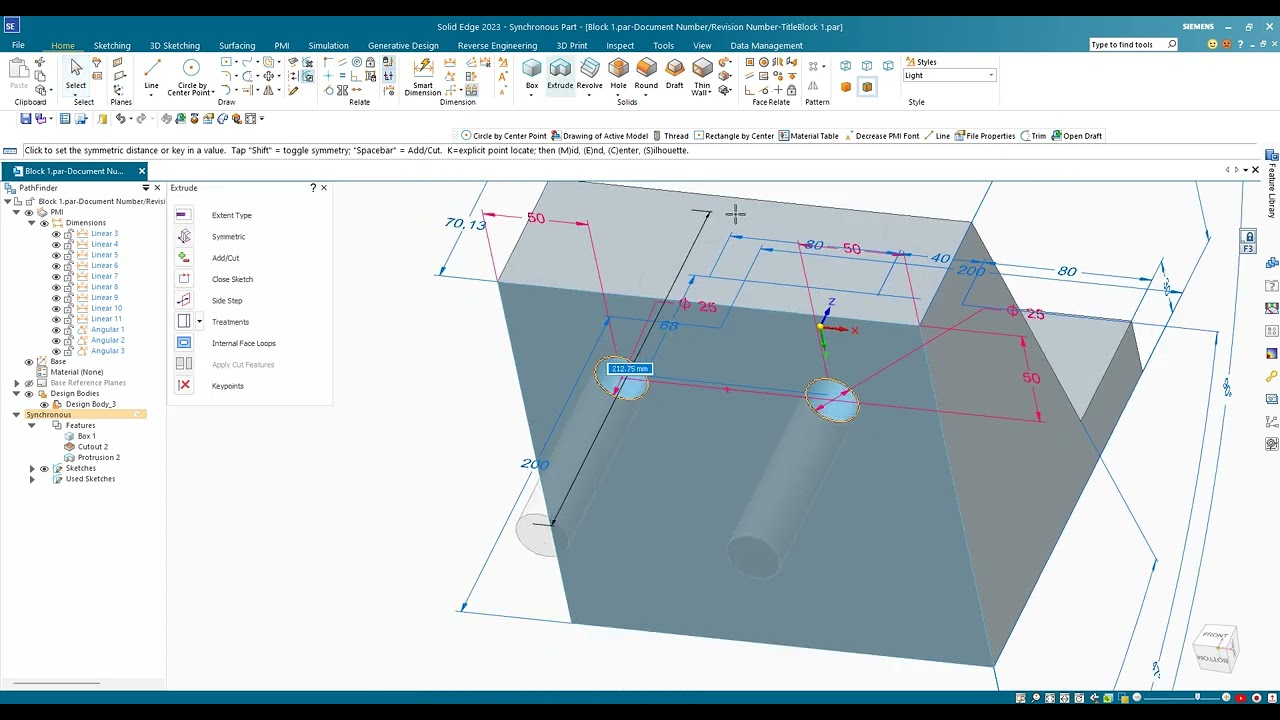Click Thread quick command
The height and width of the screenshot is (720, 1280).
pyautogui.click(x=670, y=136)
